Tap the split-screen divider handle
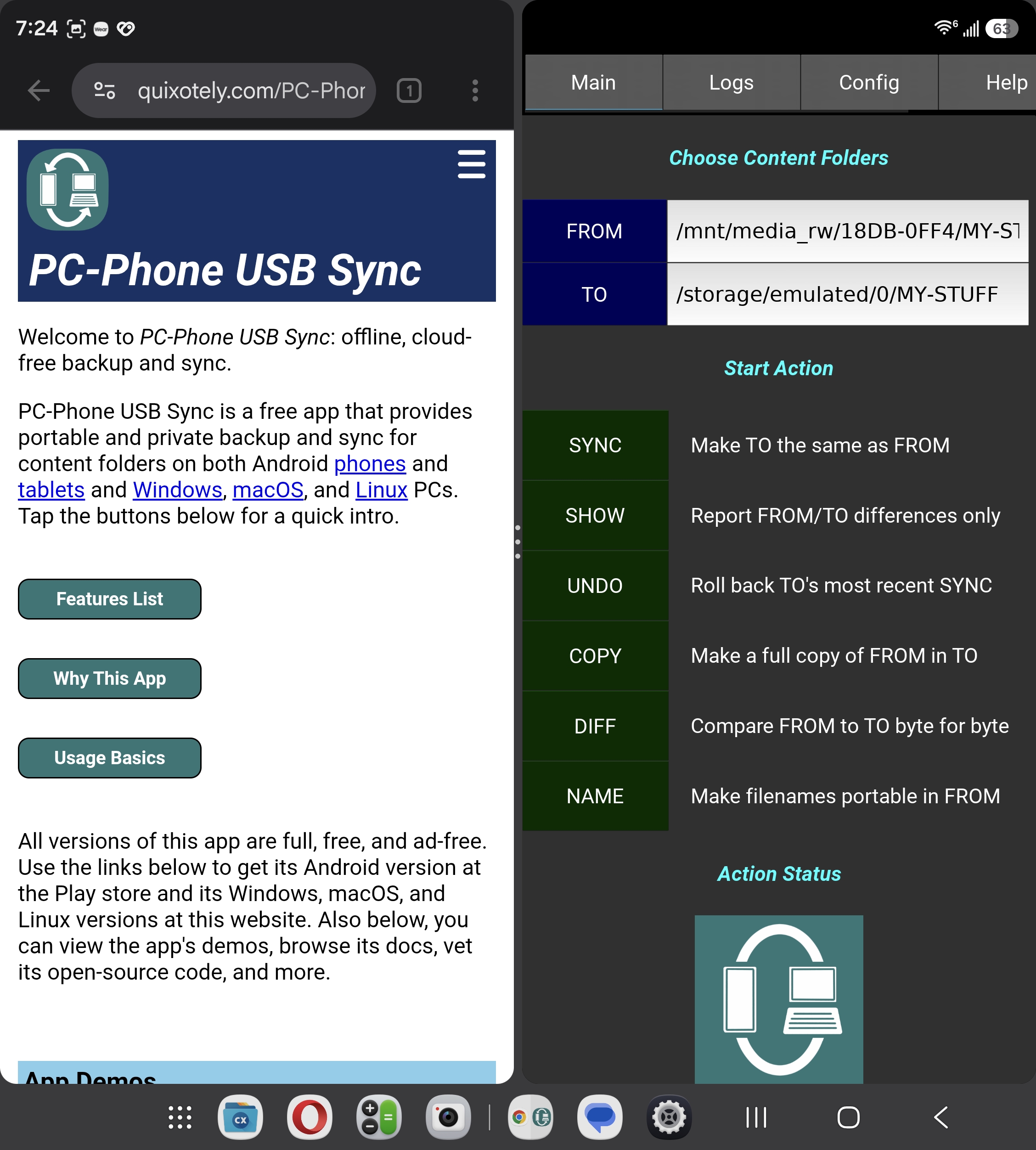This screenshot has width=1036, height=1150. pyautogui.click(x=518, y=541)
